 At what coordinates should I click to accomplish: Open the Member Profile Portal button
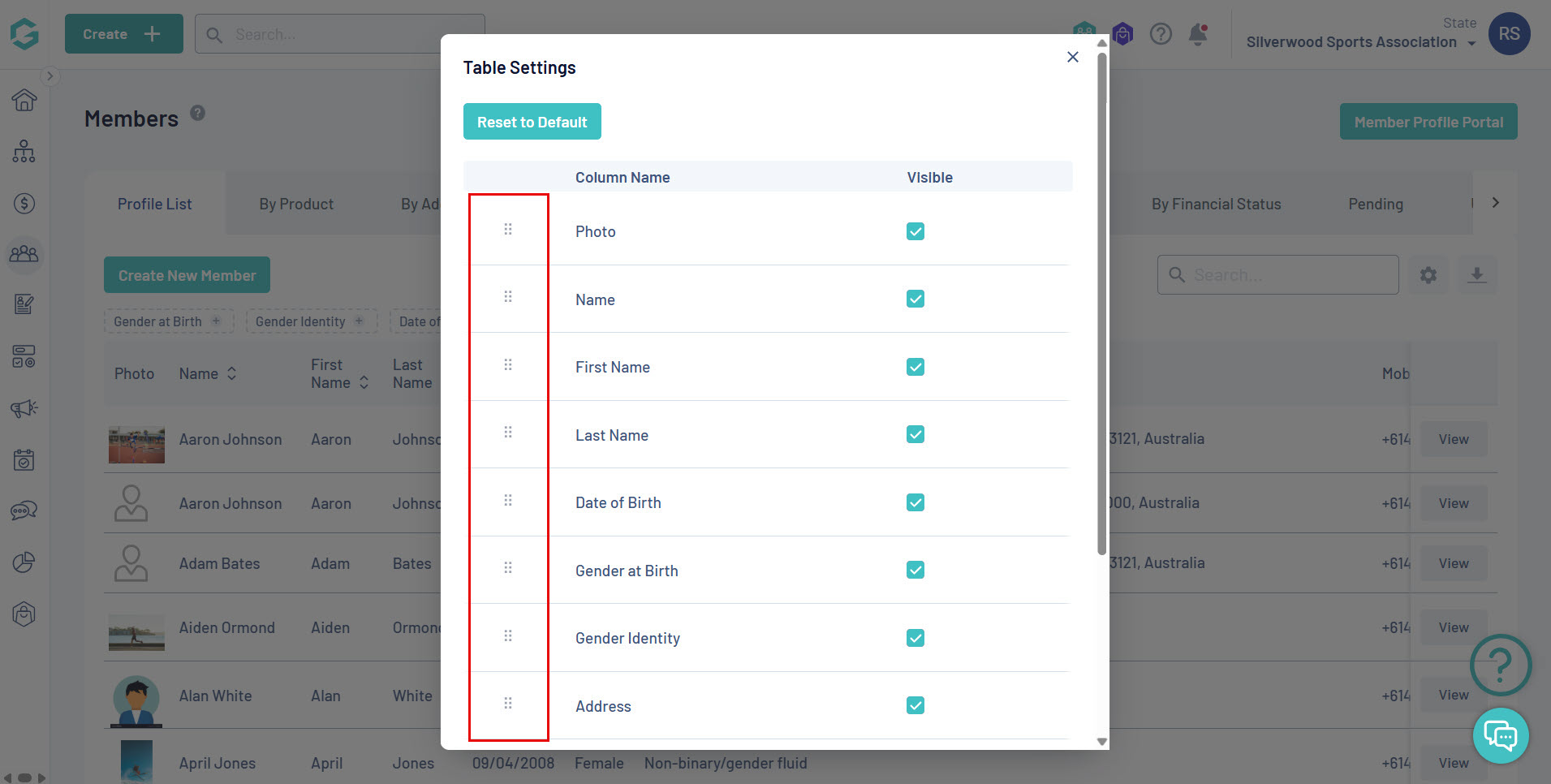pos(1428,122)
